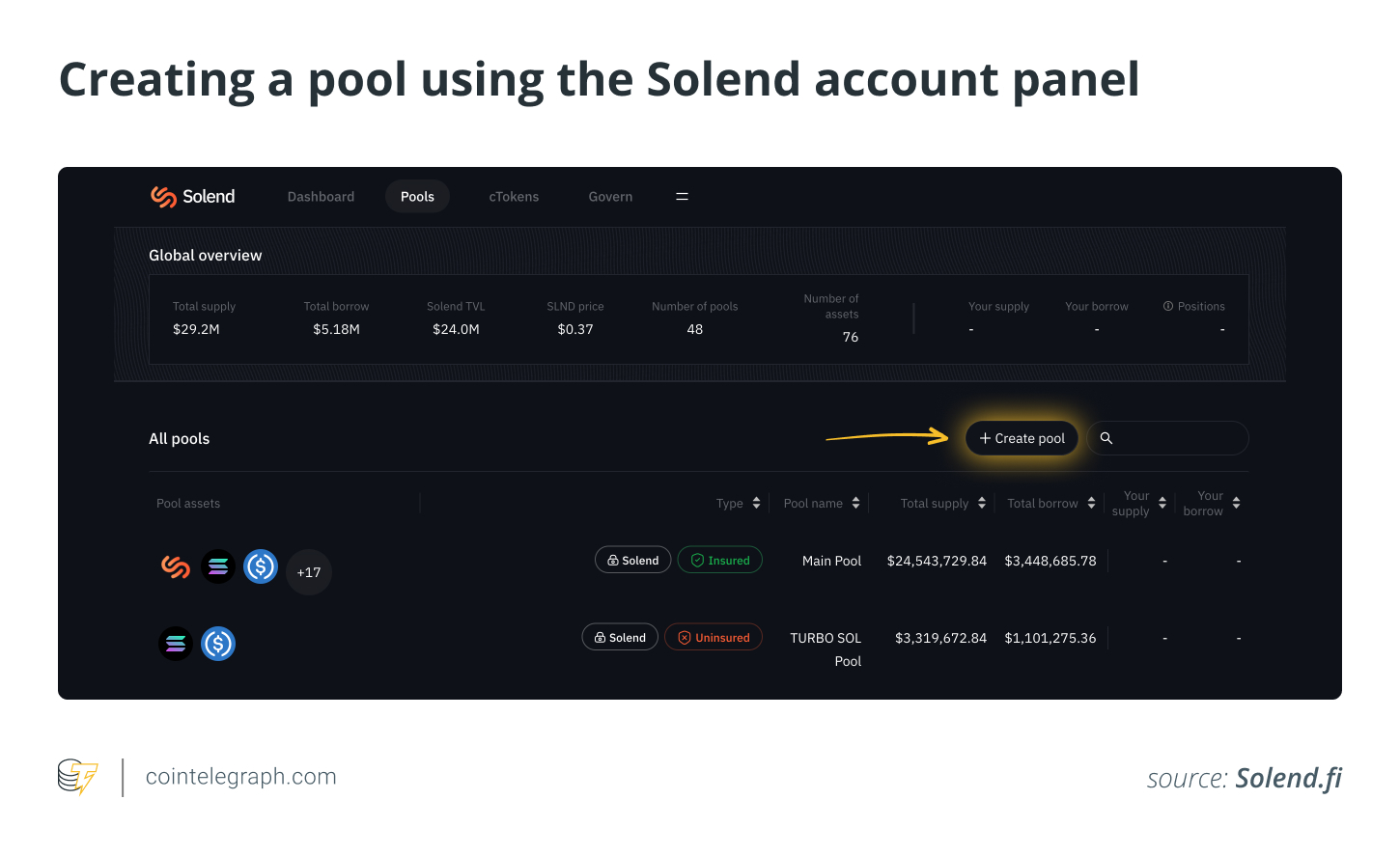Sort by Total supply column arrows
This screenshot has height=855, width=1400.
click(982, 504)
